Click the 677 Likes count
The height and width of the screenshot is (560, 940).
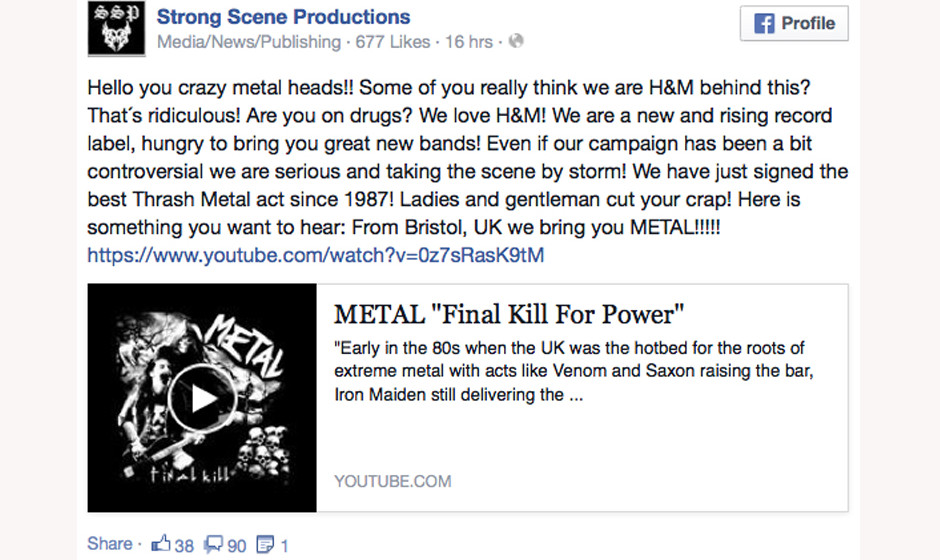point(392,42)
